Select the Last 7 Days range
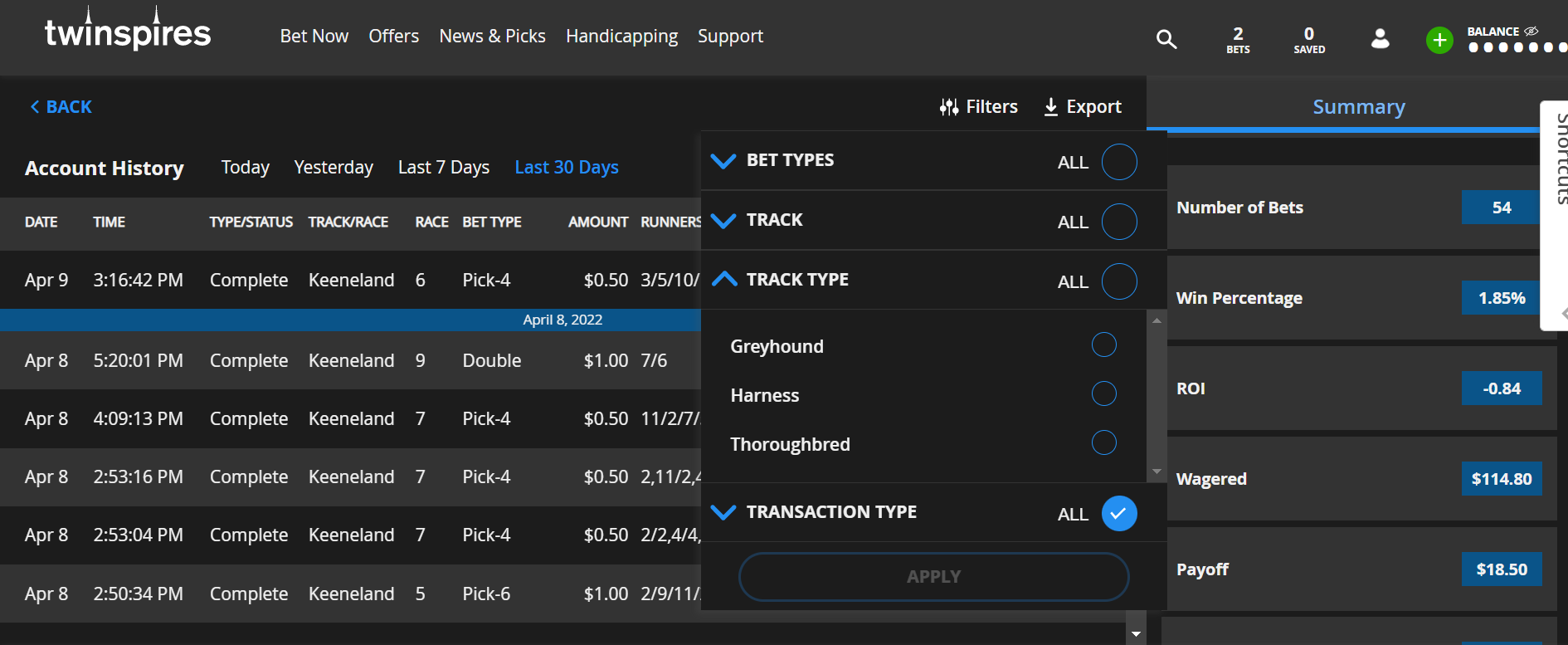Viewport: 1568px width, 645px height. 444,168
